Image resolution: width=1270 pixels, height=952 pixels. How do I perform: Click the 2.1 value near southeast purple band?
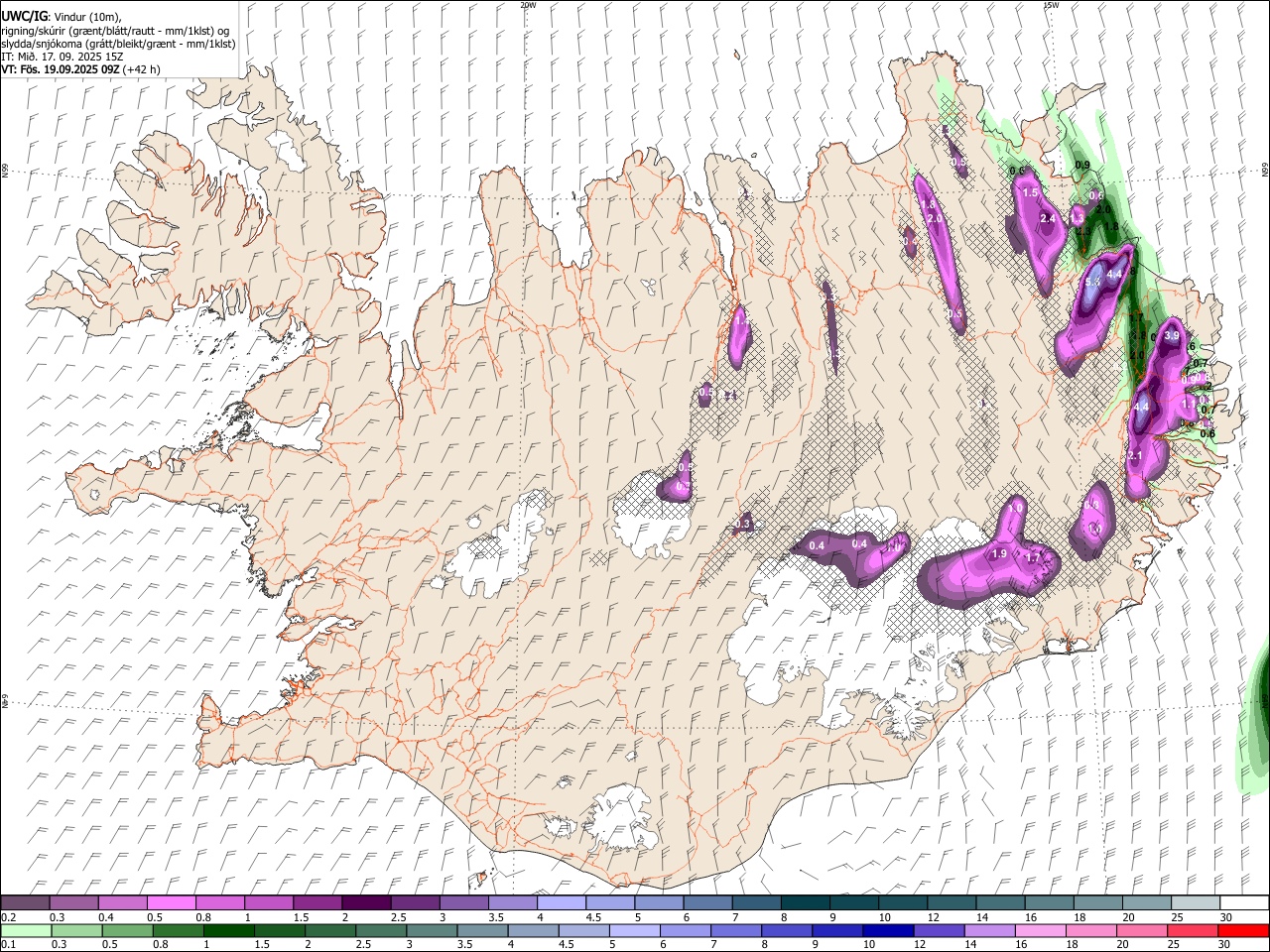click(x=1135, y=455)
